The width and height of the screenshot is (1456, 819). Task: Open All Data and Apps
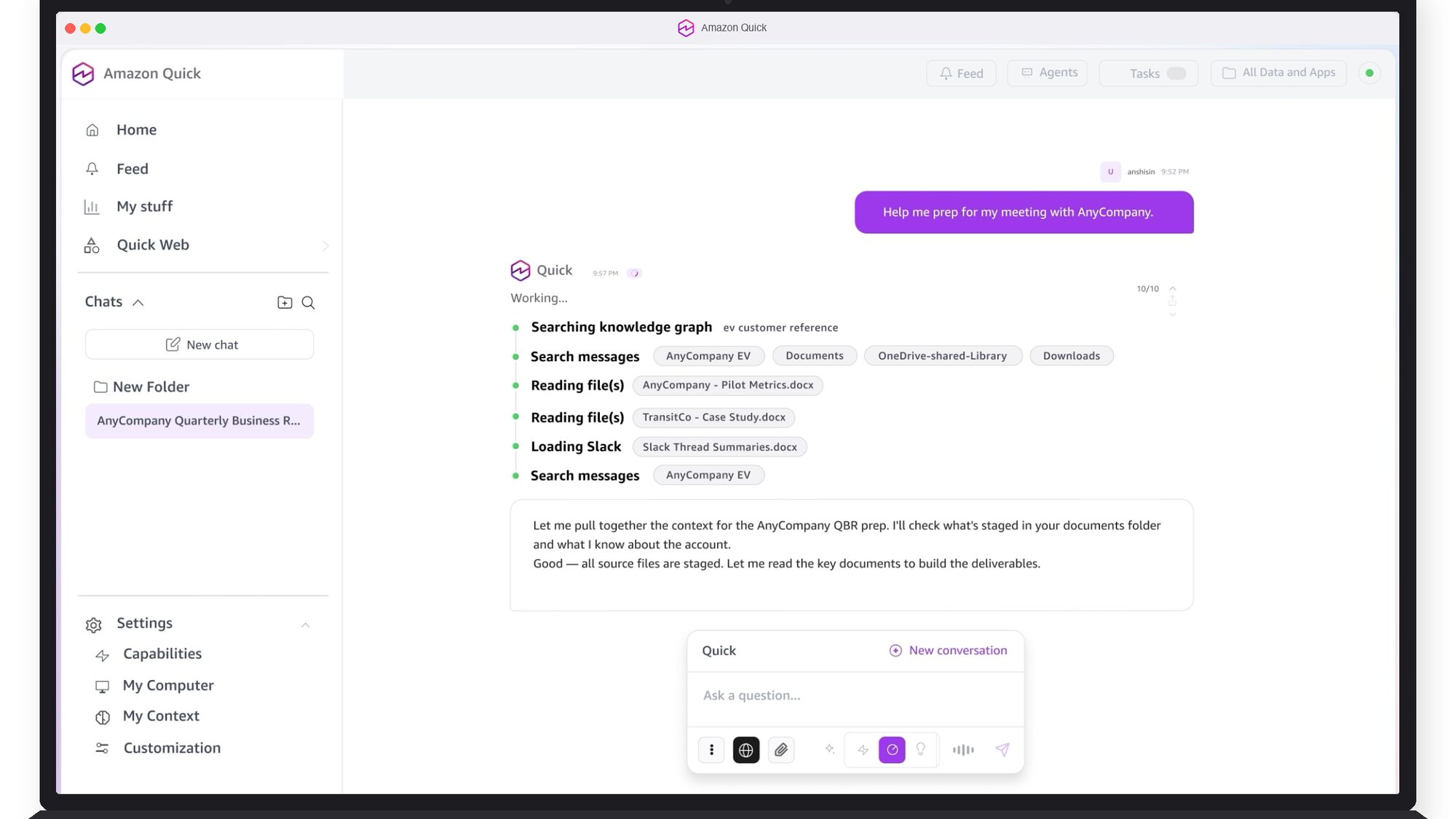[1278, 72]
